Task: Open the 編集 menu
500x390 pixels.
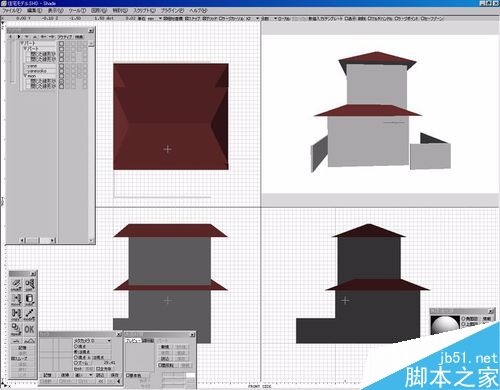Action: 34,11
